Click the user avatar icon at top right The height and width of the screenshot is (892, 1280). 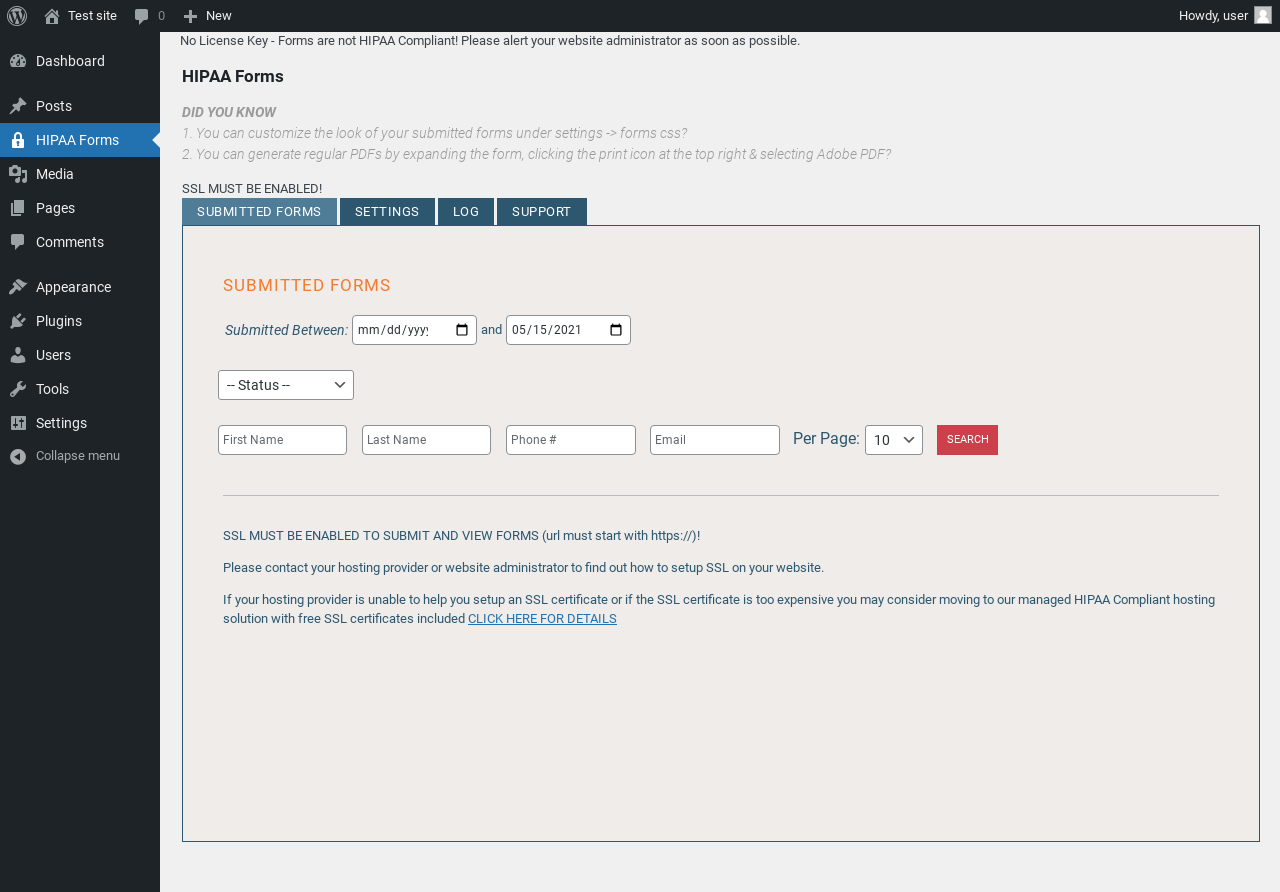(1263, 15)
